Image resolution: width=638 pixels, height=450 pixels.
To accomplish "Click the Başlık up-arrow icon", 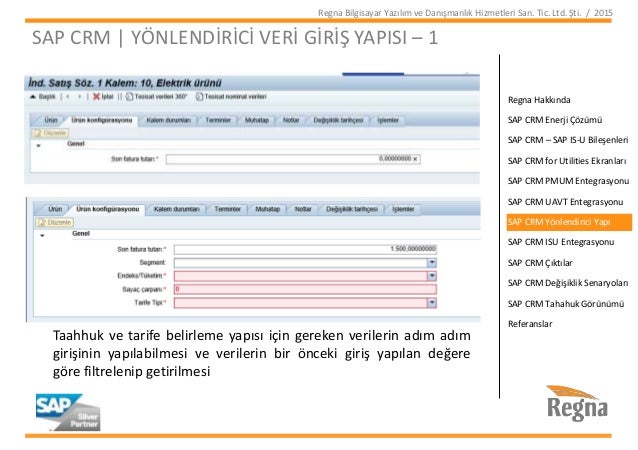I will pyautogui.click(x=33, y=97).
